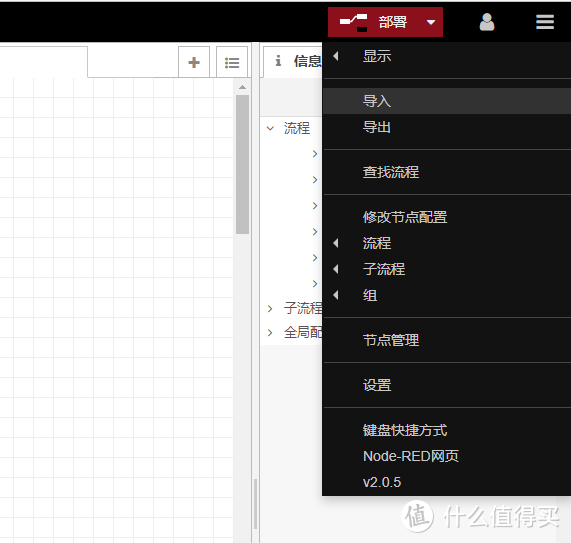571x543 pixels.
Task: Open the deploy options dropdown arrow
Action: [x=431, y=22]
